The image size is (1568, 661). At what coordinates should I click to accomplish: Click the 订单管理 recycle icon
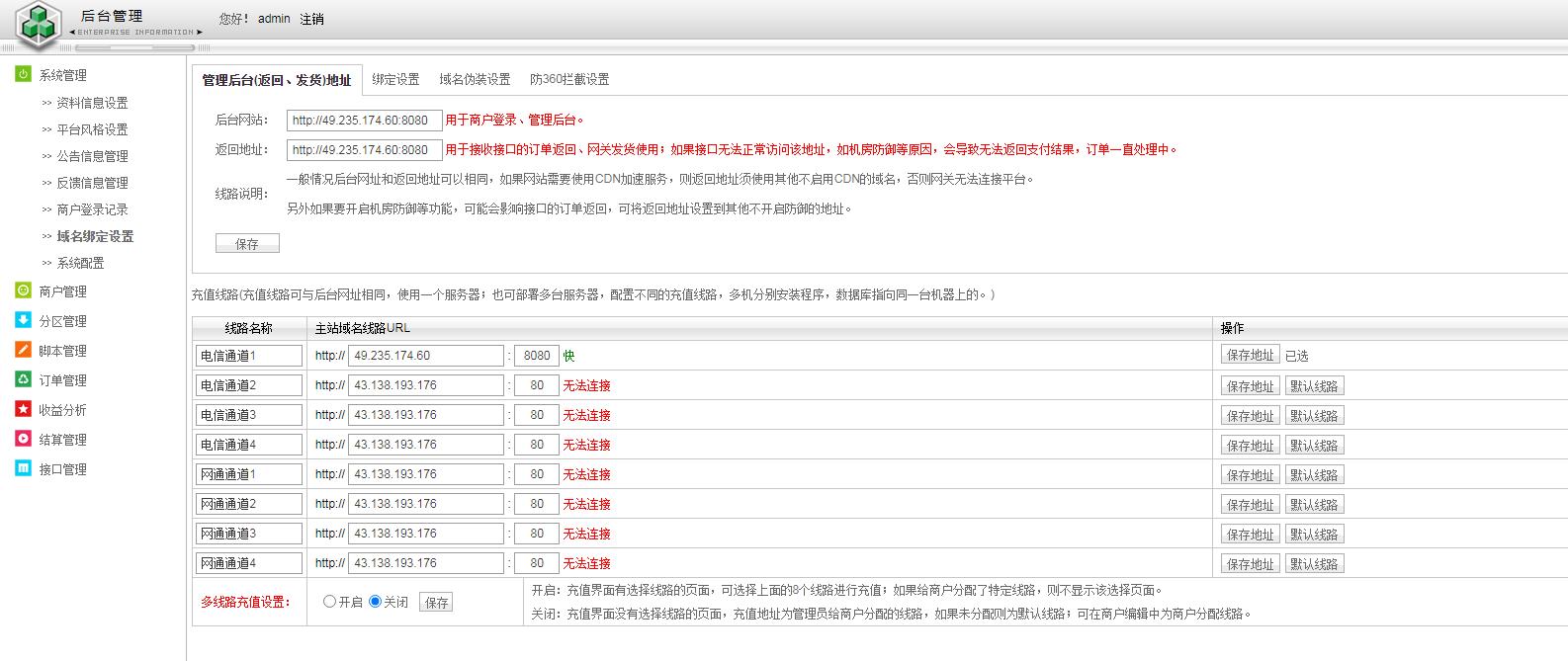pyautogui.click(x=23, y=379)
